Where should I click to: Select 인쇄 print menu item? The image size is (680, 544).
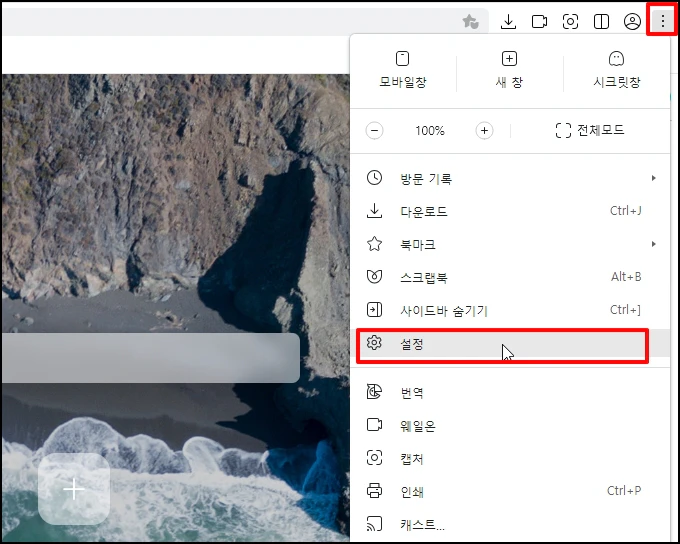510,491
